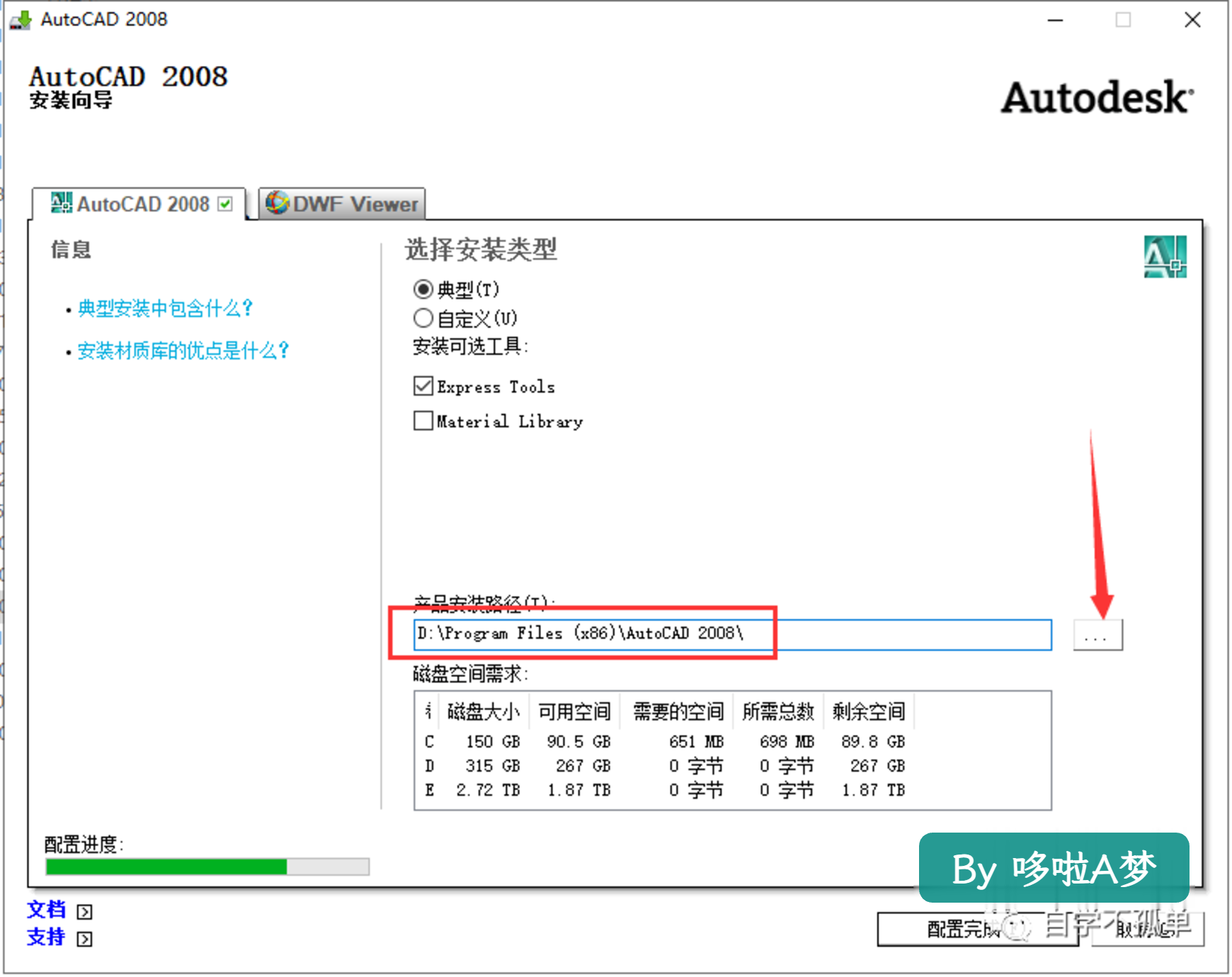The height and width of the screenshot is (977, 1232).
Task: Click the 磁盘大小 column header
Action: [484, 712]
